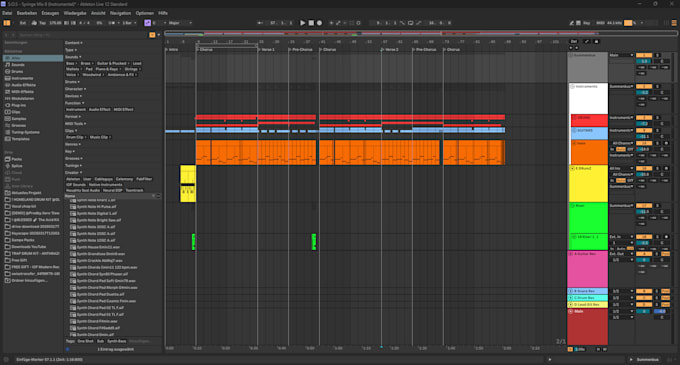Image resolution: width=680 pixels, height=365 pixels.
Task: Toggle the E Drum2 track activator
Action: [x=644, y=168]
